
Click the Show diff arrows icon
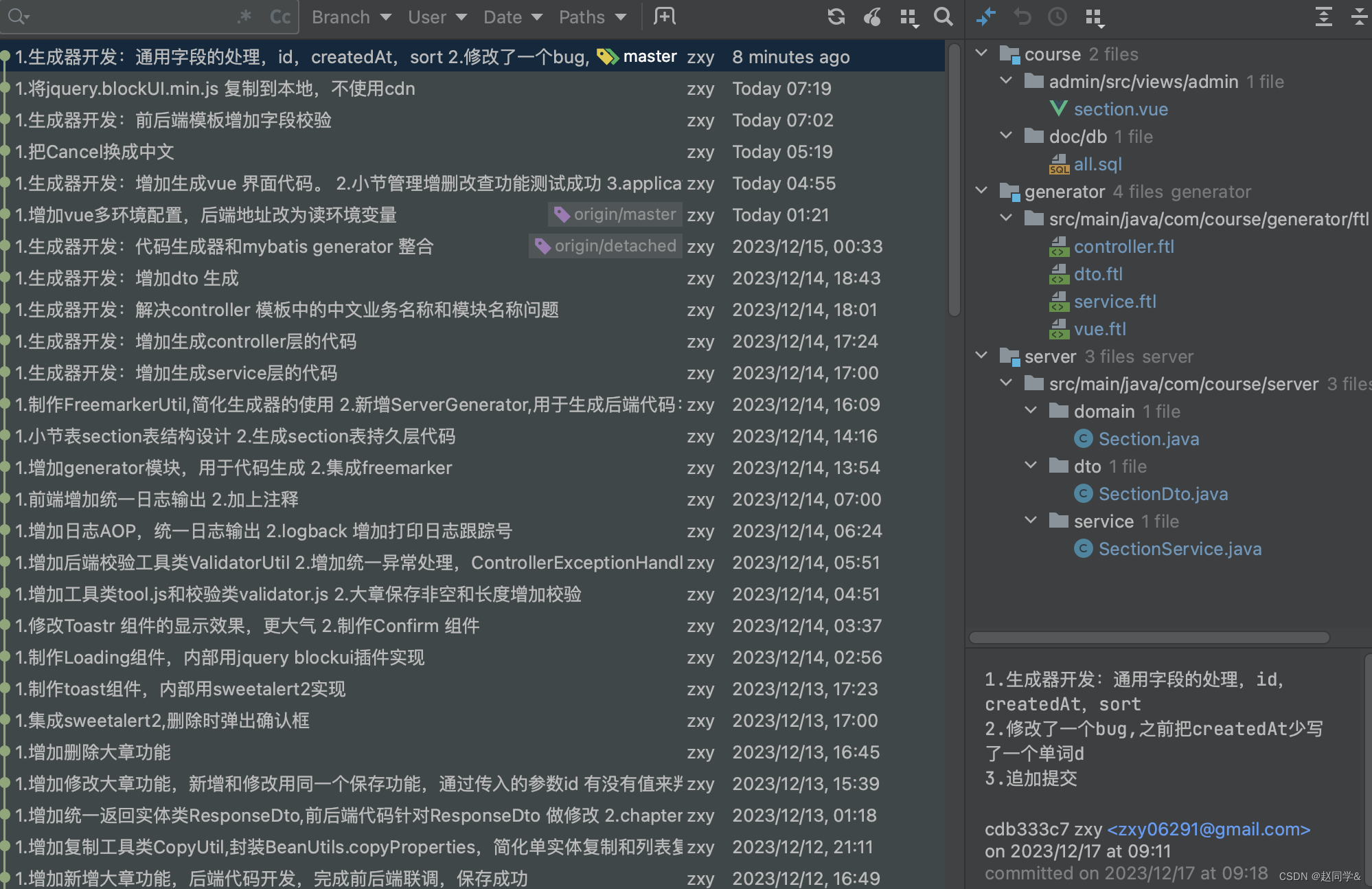coord(986,16)
